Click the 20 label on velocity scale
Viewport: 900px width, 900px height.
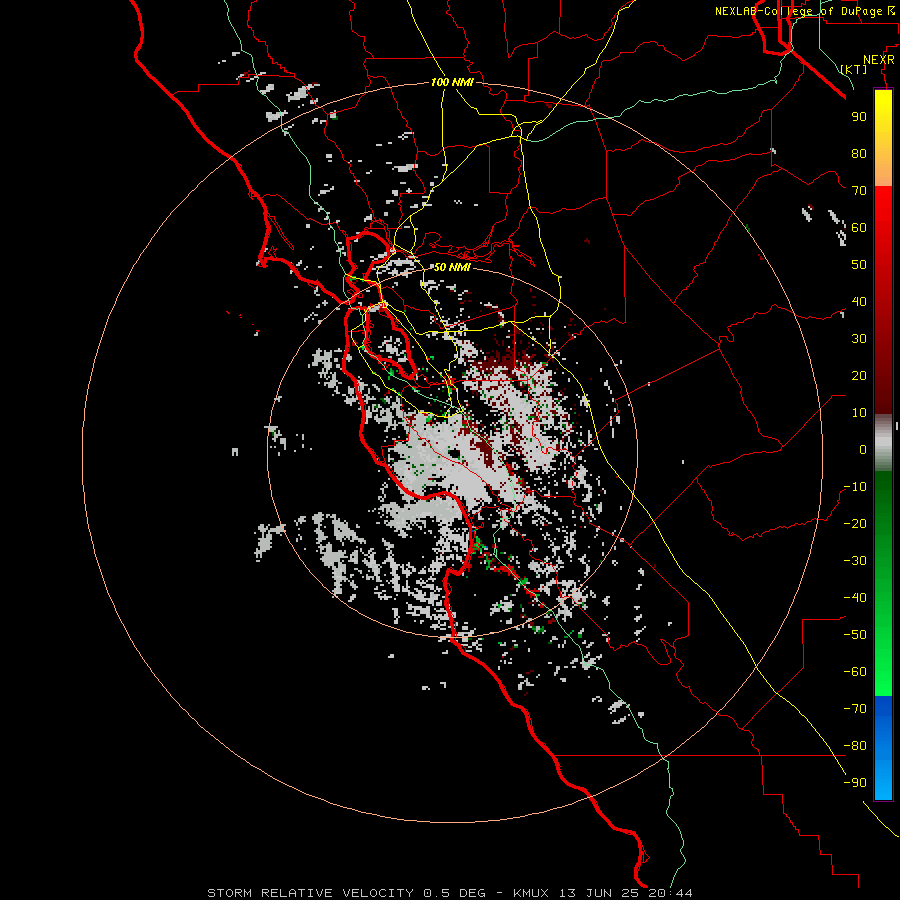click(859, 376)
